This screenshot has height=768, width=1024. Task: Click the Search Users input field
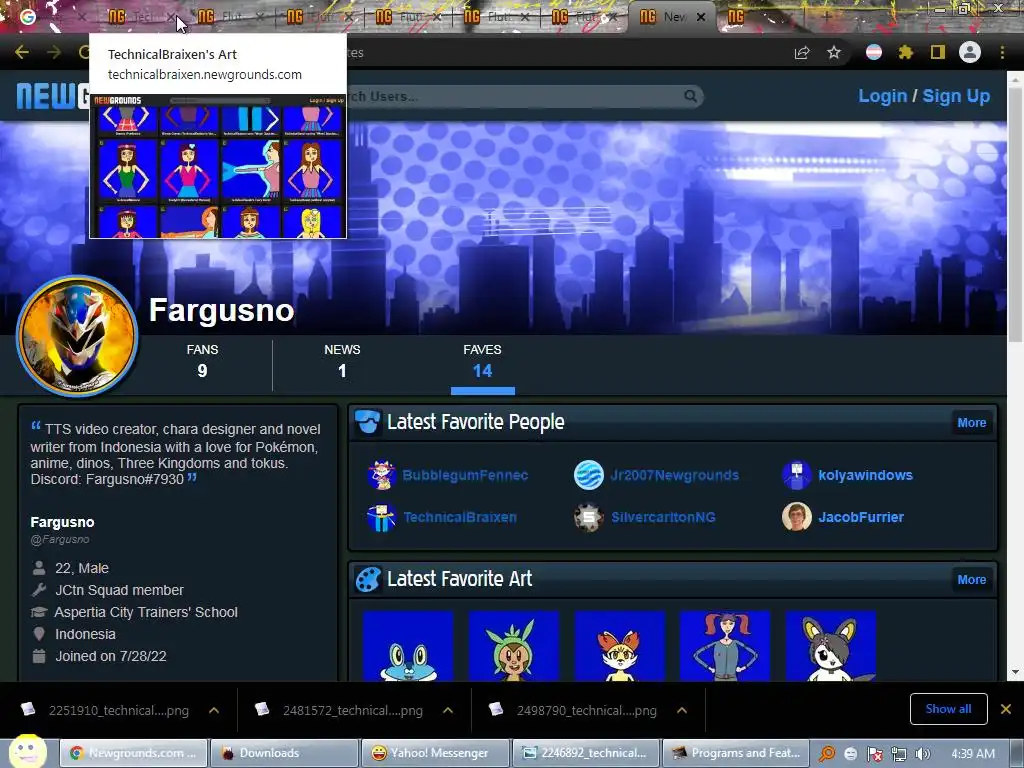pos(515,96)
